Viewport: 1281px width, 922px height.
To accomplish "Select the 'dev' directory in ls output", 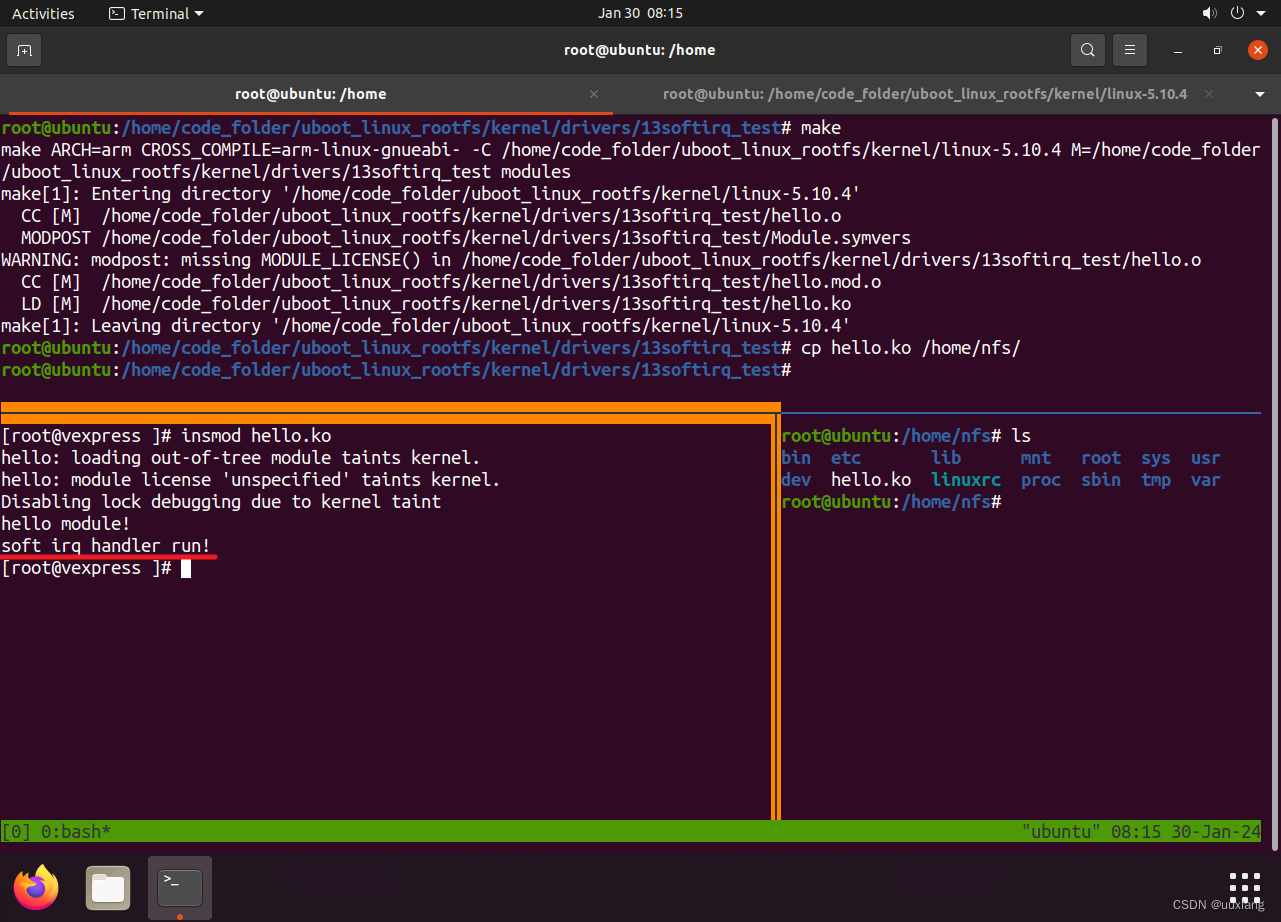I will pos(796,479).
